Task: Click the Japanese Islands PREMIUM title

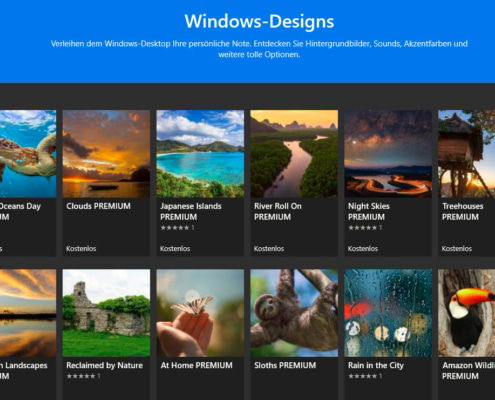Action: click(191, 211)
